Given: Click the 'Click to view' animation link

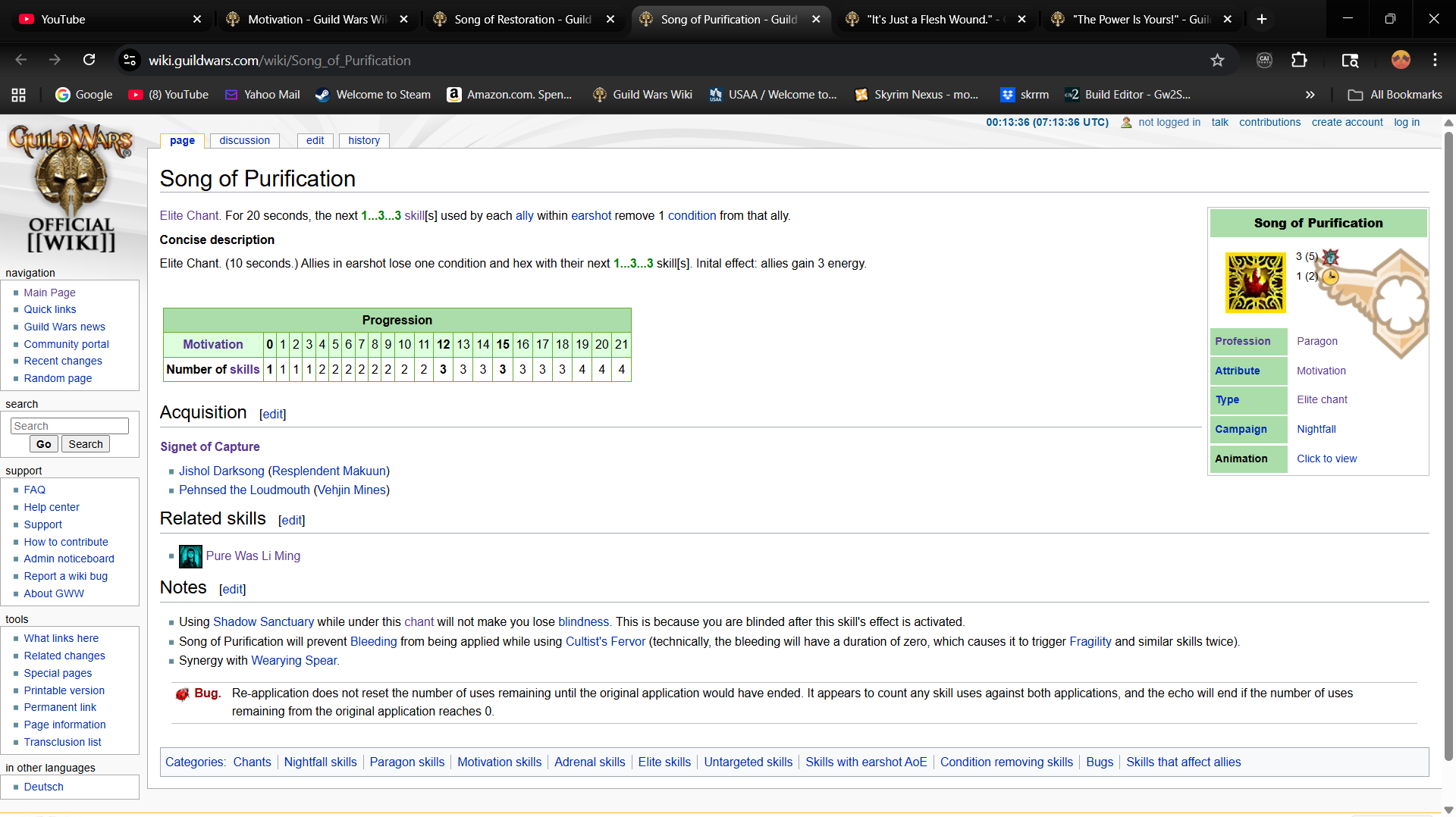Looking at the screenshot, I should pos(1327,459).
